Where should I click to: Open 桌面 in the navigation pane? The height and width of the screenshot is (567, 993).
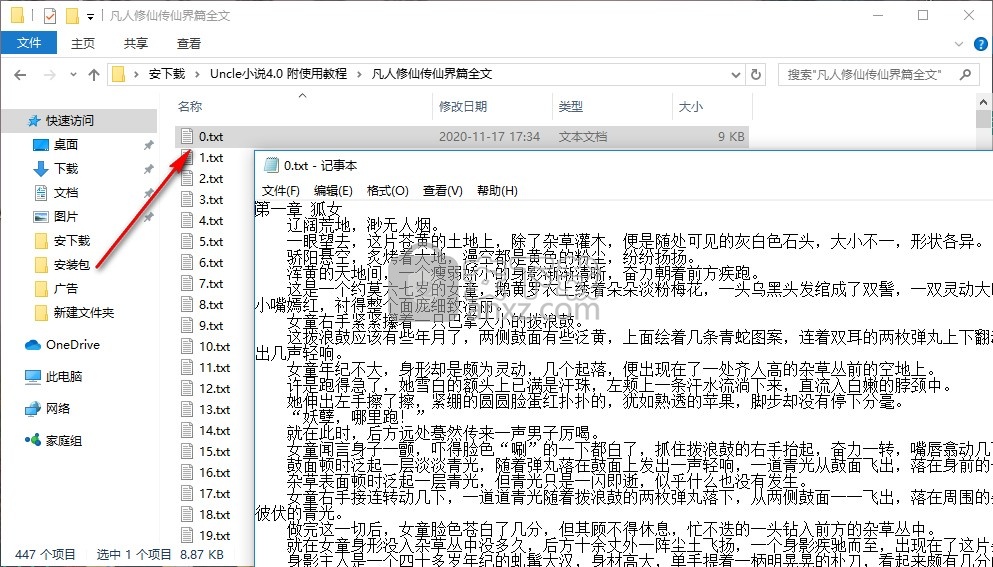point(65,144)
